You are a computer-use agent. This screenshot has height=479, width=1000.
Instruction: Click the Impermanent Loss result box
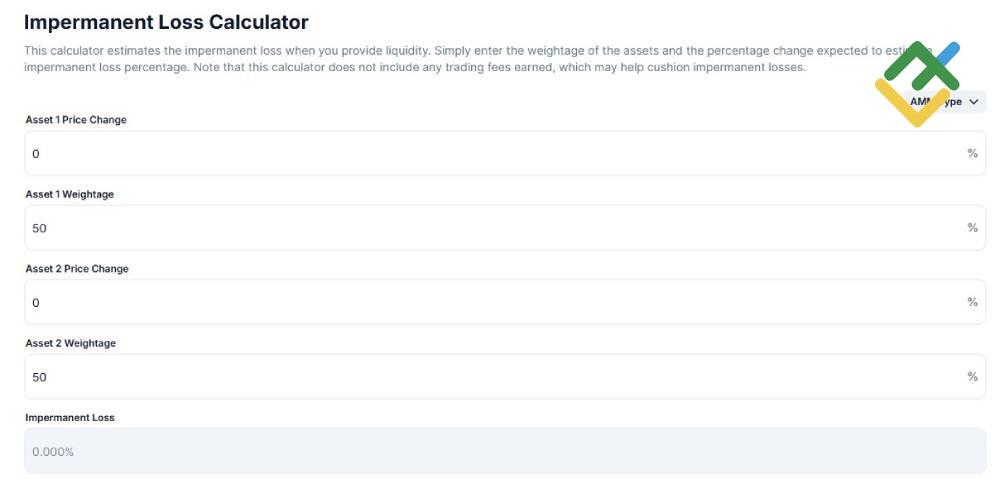(505, 451)
